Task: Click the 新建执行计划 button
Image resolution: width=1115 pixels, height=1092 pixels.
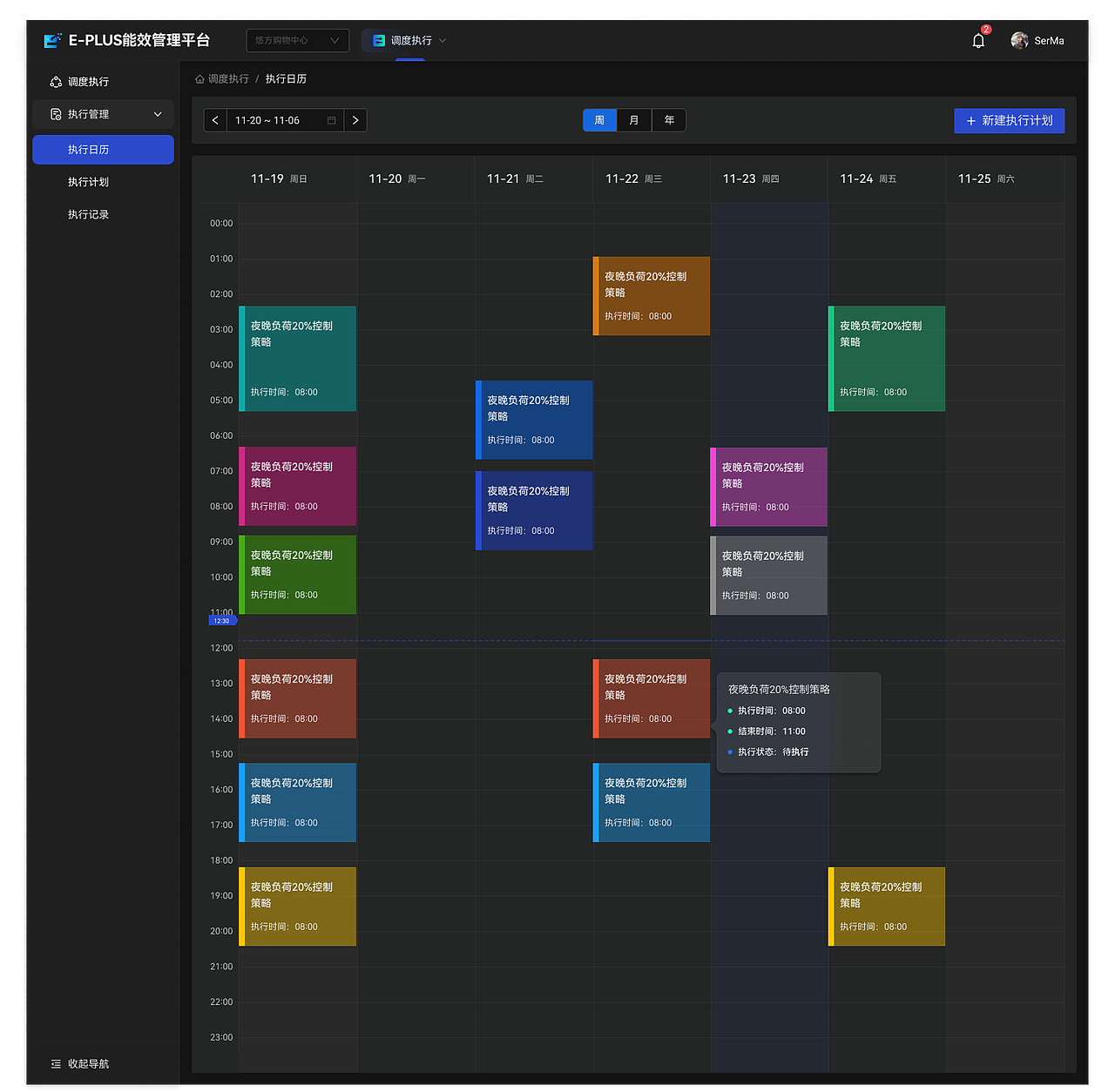Action: (1010, 121)
